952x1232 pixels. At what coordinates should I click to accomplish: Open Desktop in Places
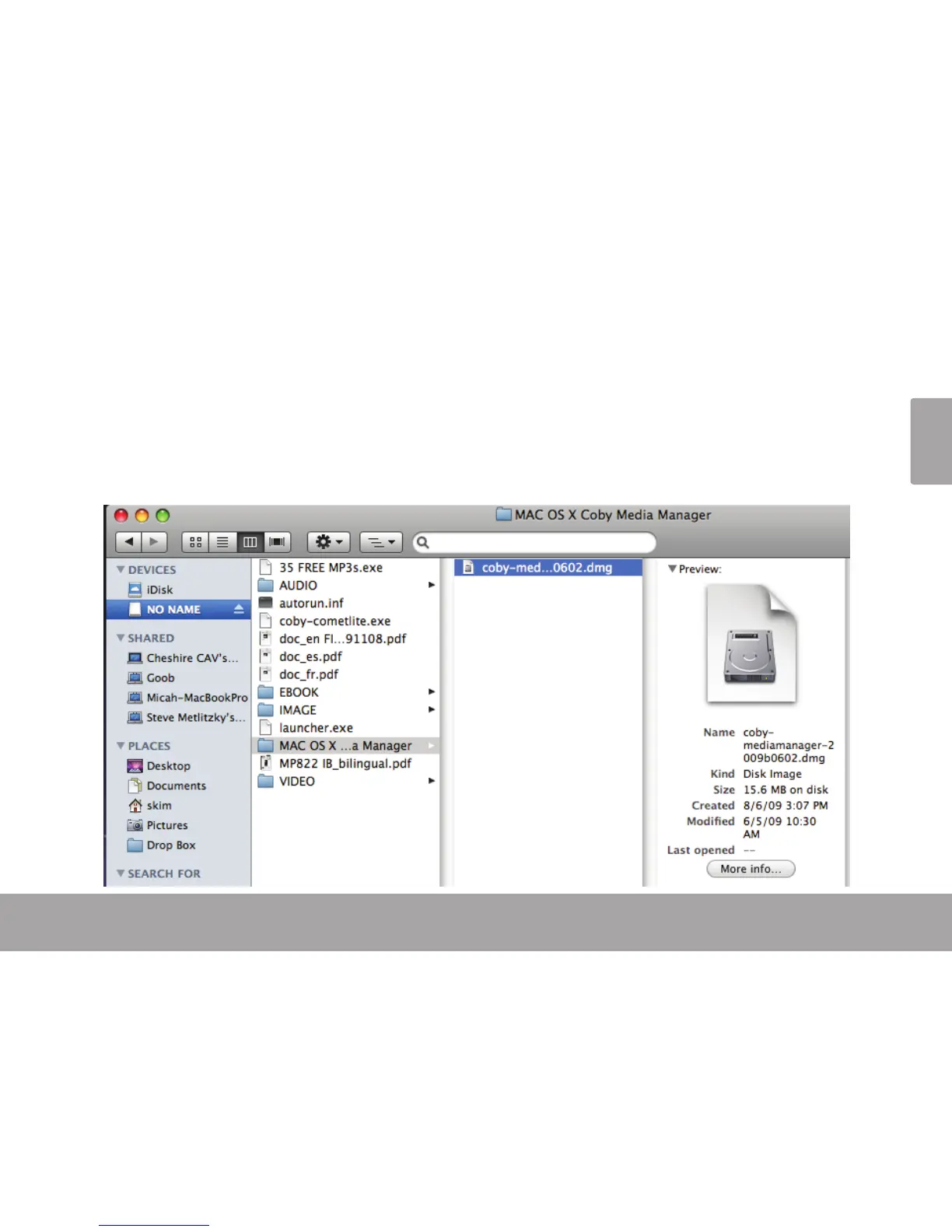point(179,766)
